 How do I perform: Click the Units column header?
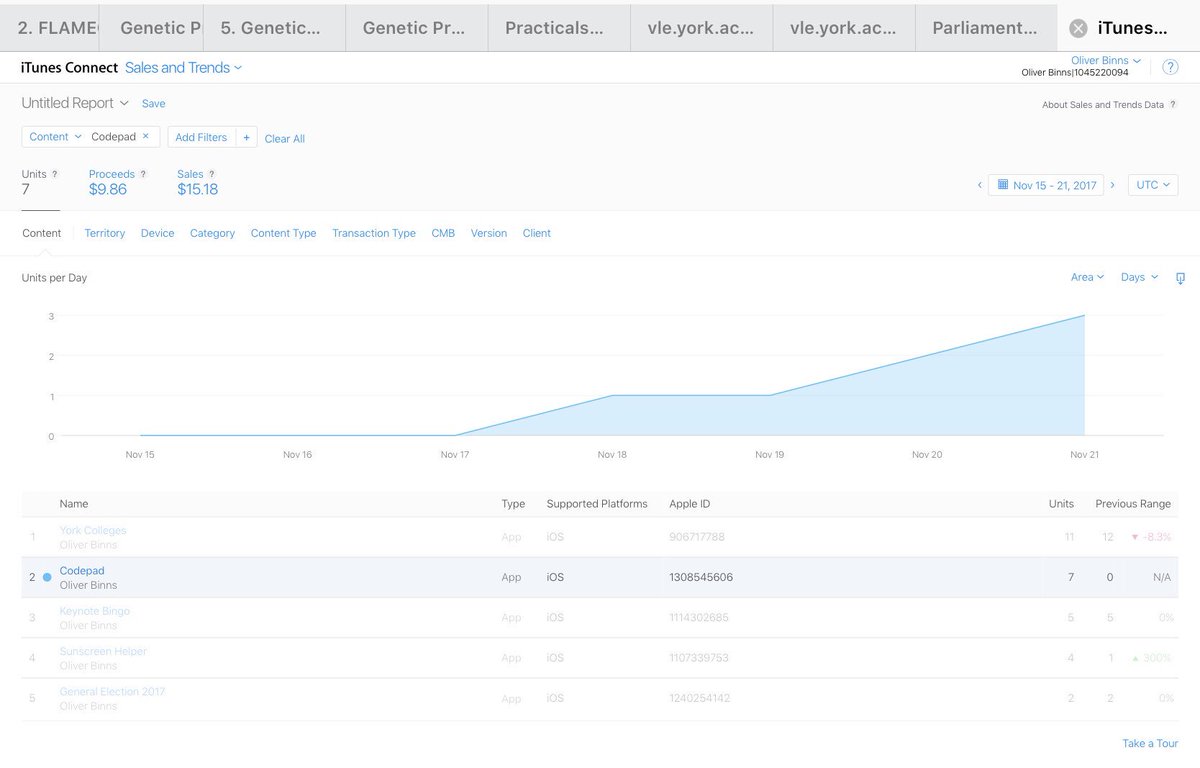pos(1061,504)
